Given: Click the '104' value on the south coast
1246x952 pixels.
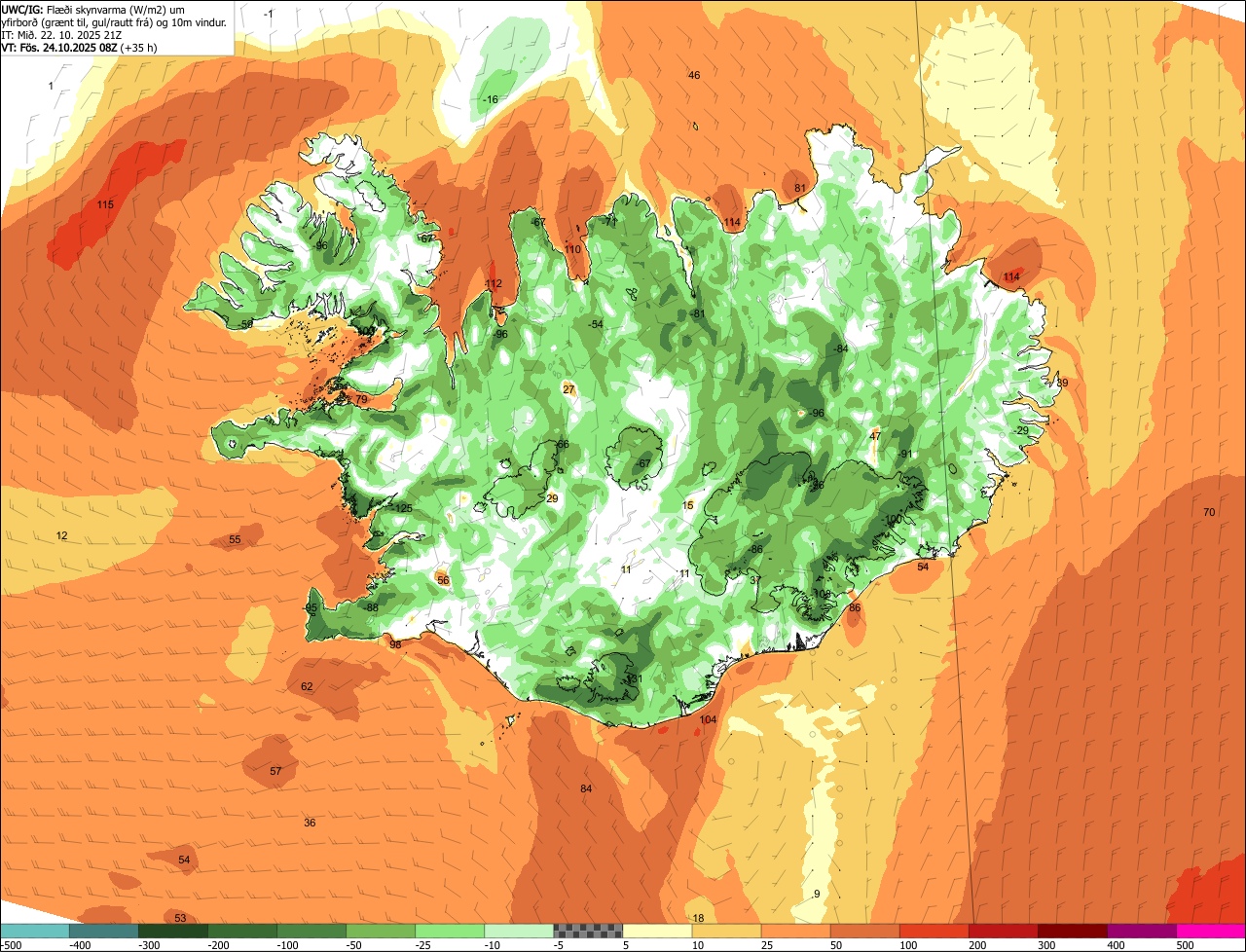Looking at the screenshot, I should [x=708, y=719].
